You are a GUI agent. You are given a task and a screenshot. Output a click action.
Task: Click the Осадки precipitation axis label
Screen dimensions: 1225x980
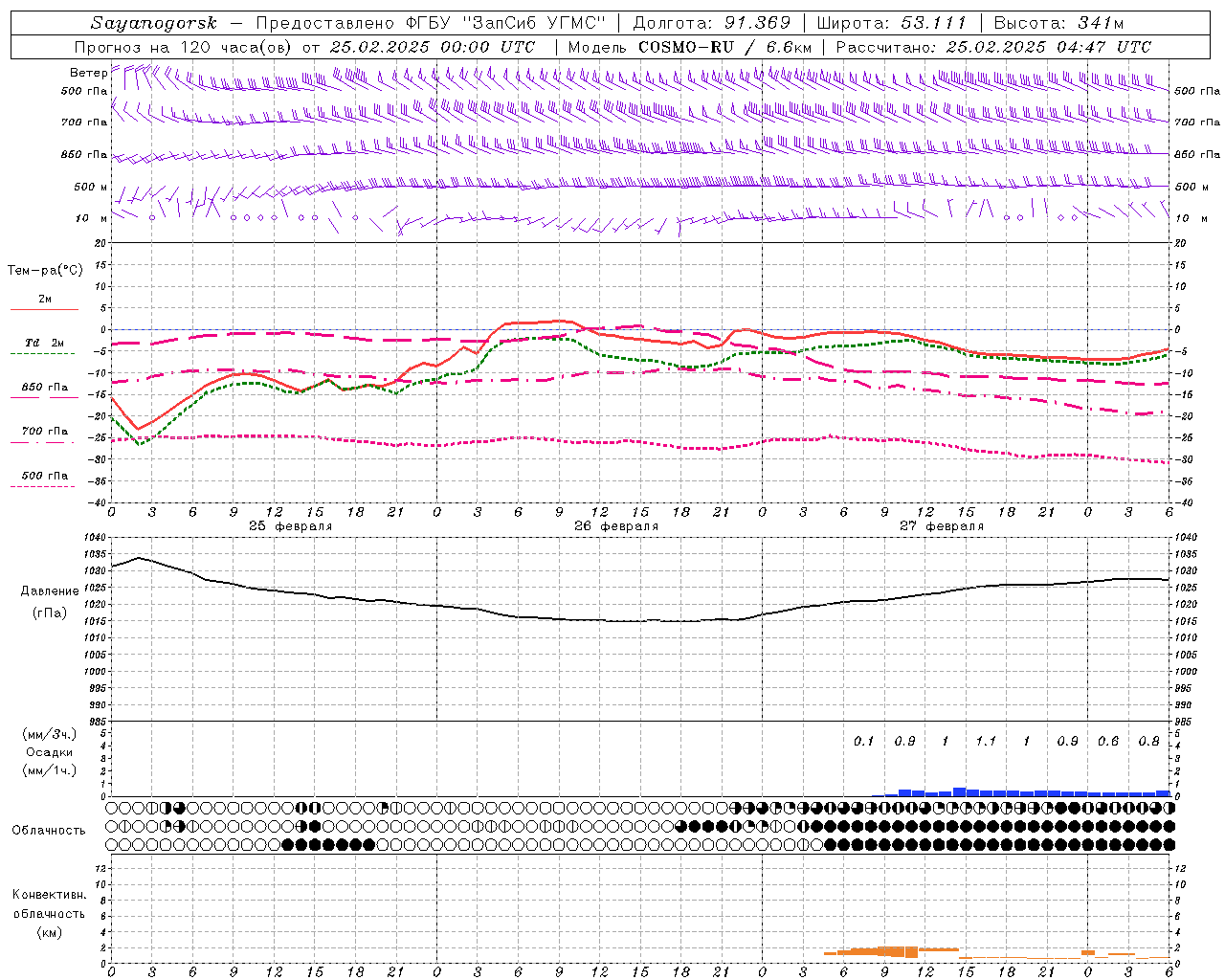pos(49,752)
